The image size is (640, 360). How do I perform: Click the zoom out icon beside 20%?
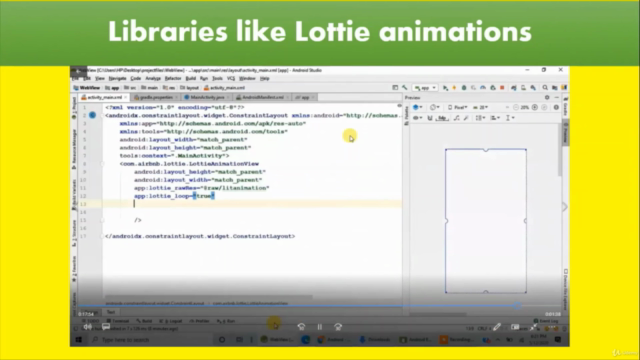[x=516, y=107]
